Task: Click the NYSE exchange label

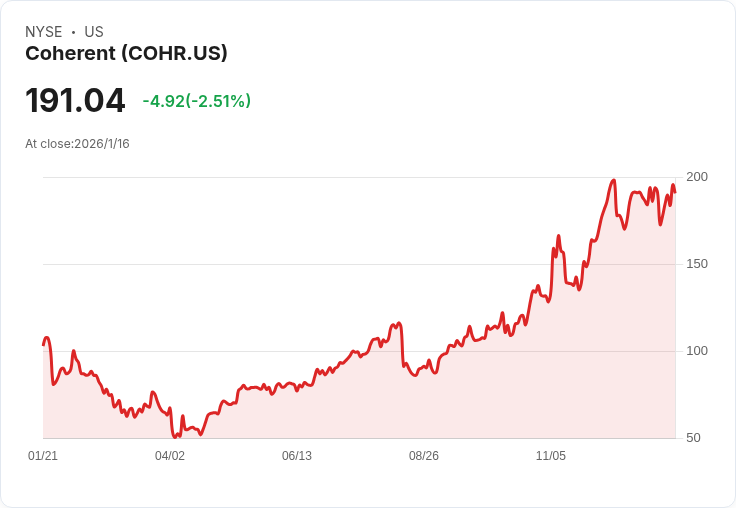Action: 43,32
